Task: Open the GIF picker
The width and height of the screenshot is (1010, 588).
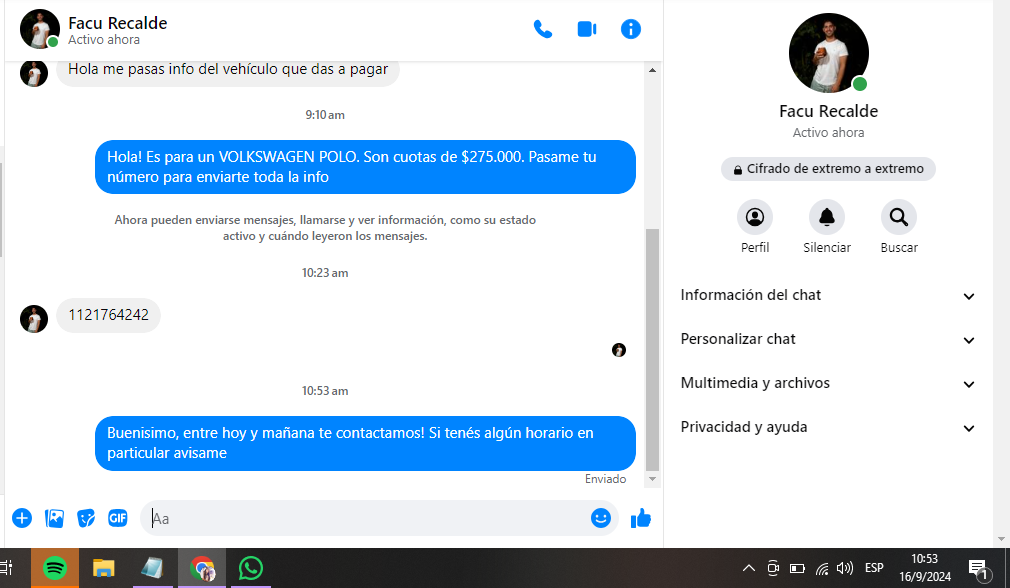Action: 118,518
